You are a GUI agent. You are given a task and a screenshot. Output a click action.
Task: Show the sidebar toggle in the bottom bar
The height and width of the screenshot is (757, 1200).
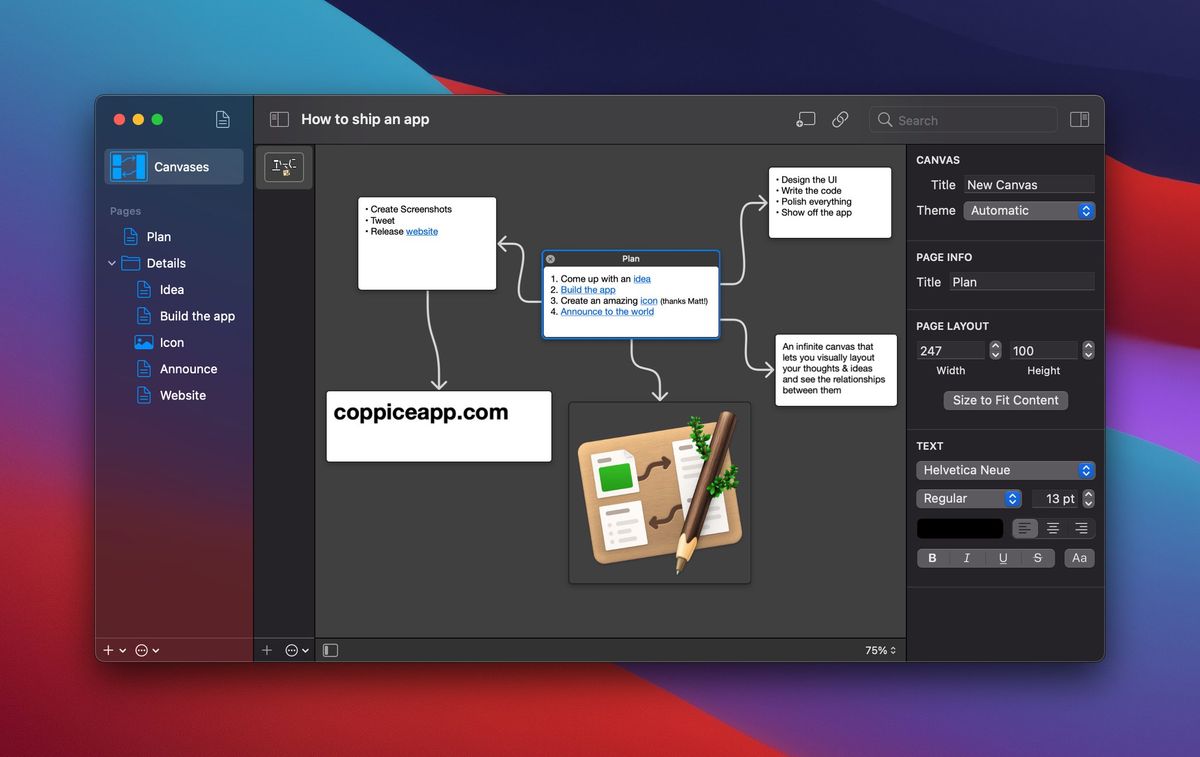coord(330,650)
